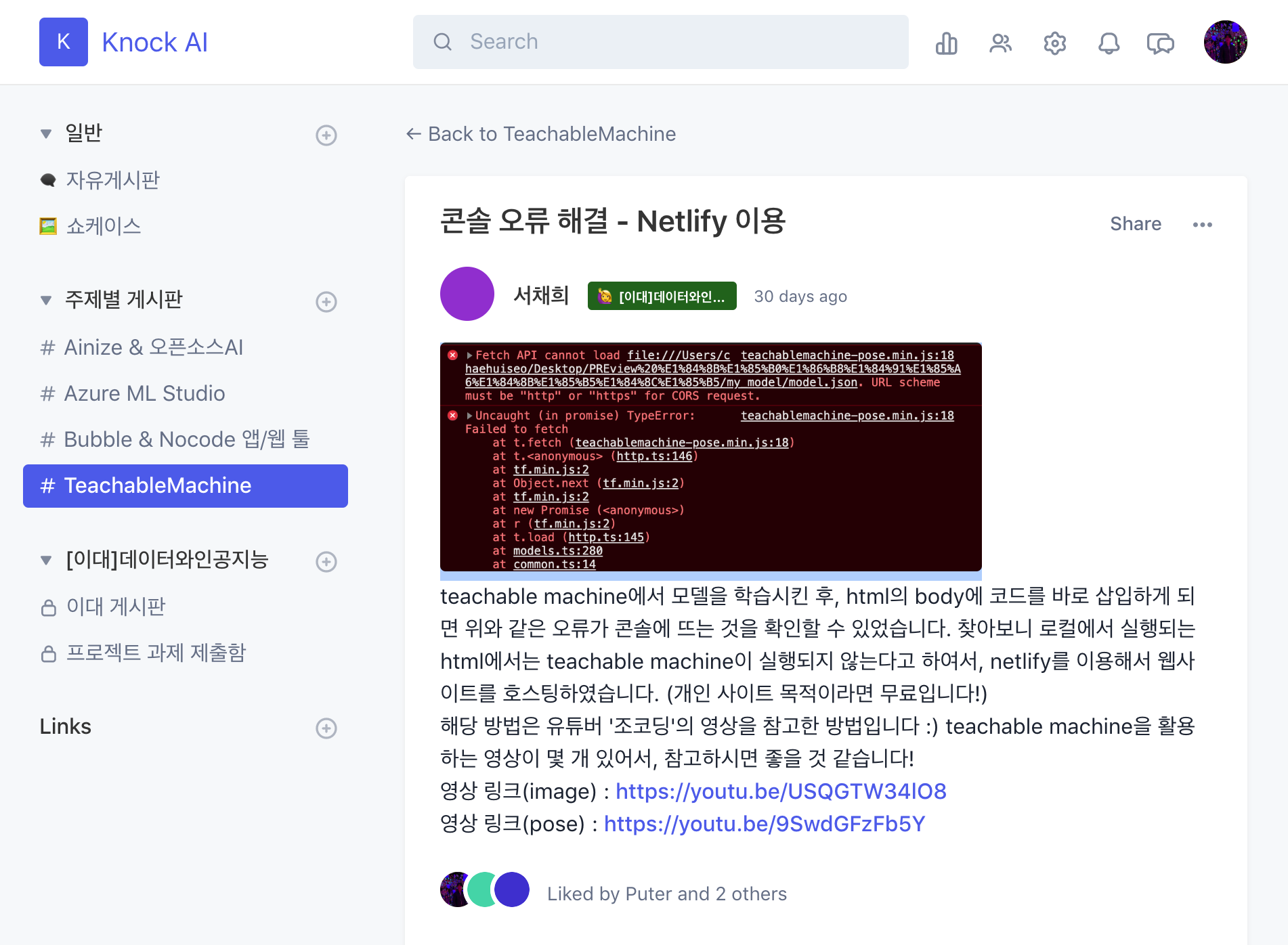The height and width of the screenshot is (945, 1288).
Task: Open the Azure ML Studio channel
Action: pyautogui.click(x=133, y=393)
